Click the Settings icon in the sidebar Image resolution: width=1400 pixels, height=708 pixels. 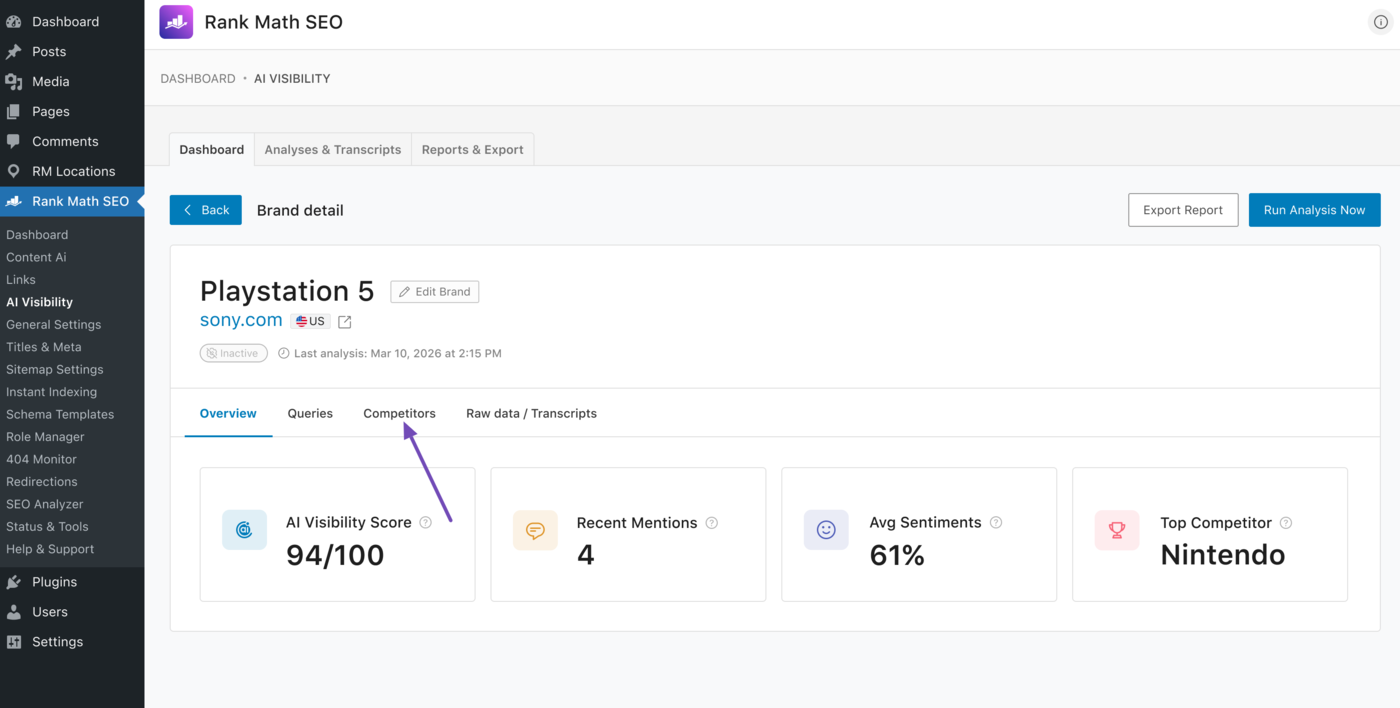(14, 641)
